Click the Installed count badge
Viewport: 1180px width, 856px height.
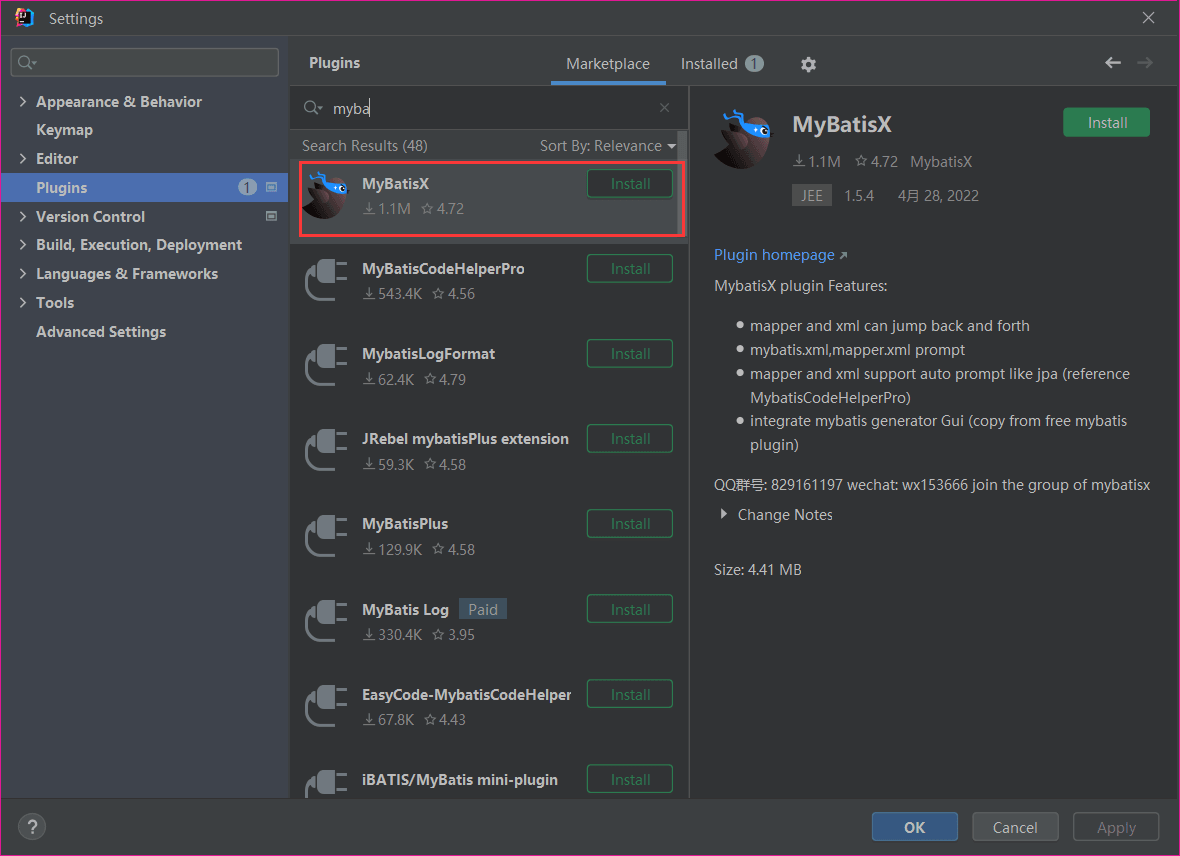click(754, 64)
